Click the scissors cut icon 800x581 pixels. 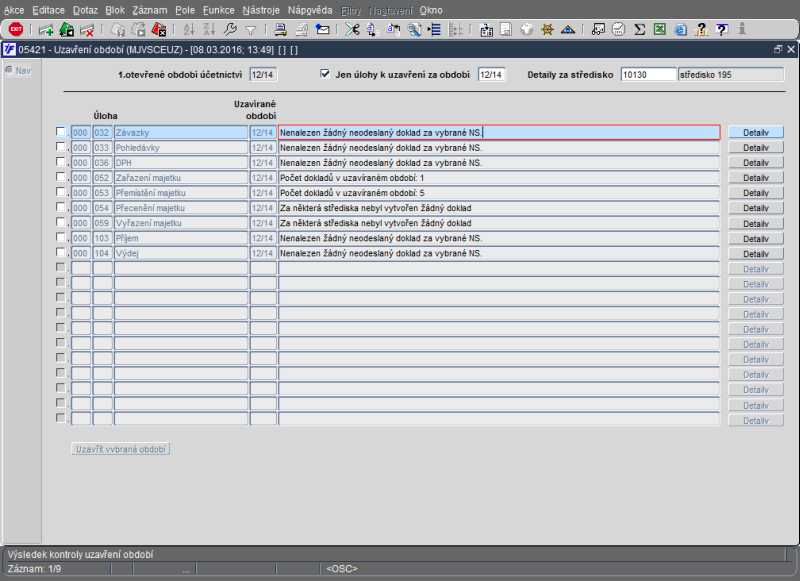[x=352, y=30]
